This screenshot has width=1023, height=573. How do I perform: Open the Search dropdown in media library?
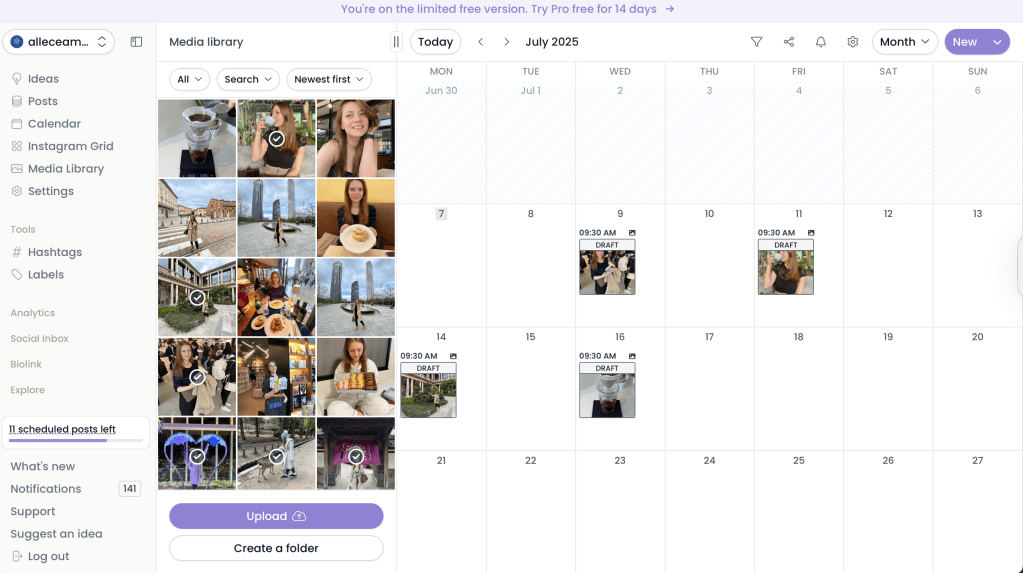click(x=248, y=79)
